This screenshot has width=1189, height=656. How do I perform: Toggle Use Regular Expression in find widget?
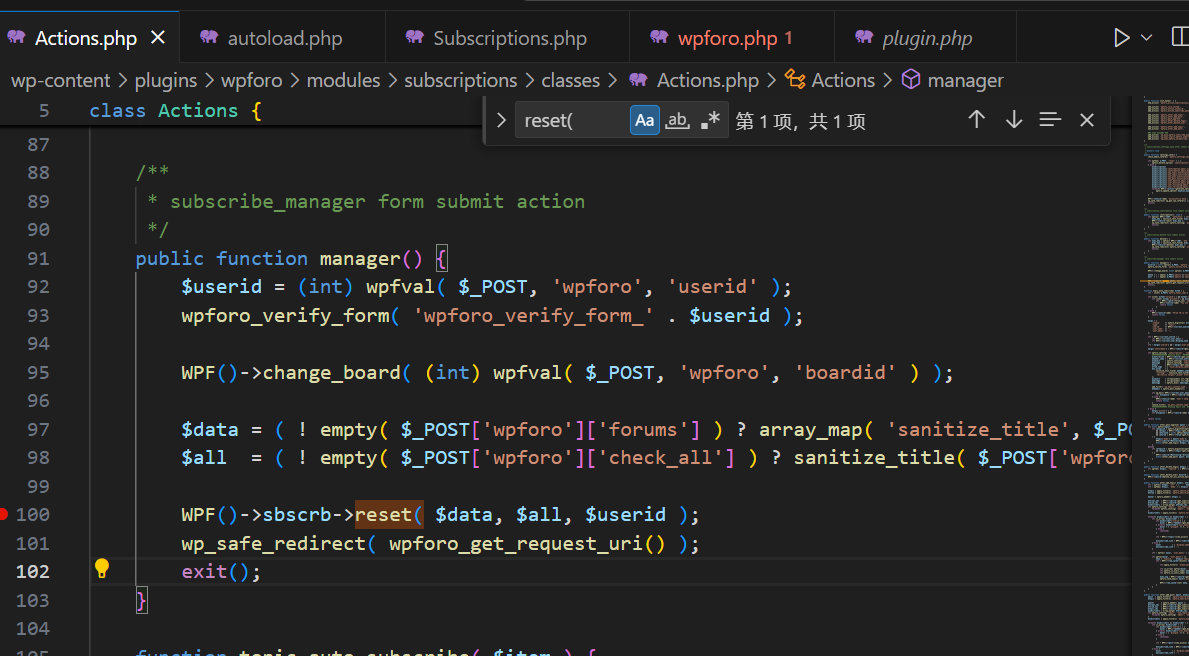[x=710, y=120]
